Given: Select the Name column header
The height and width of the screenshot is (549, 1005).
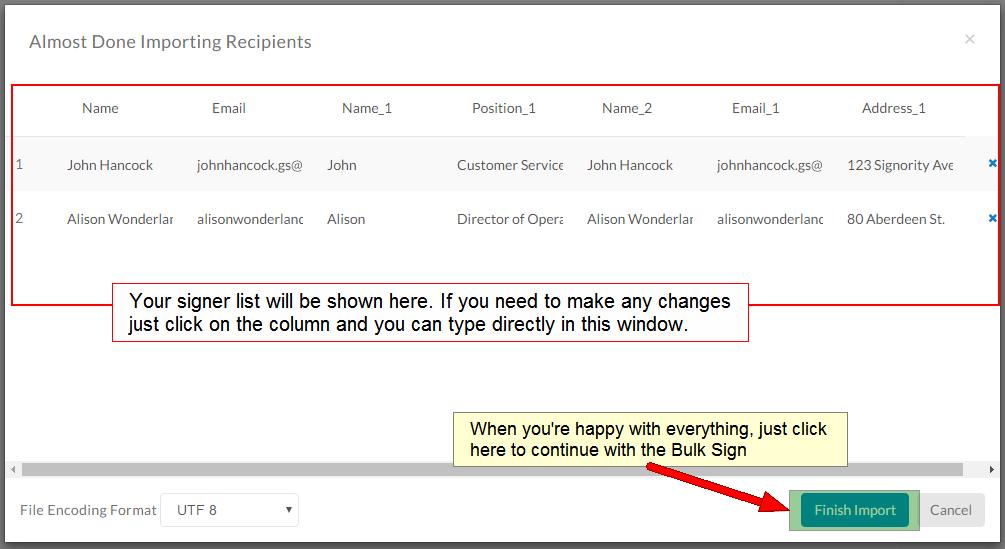Looking at the screenshot, I should [100, 108].
